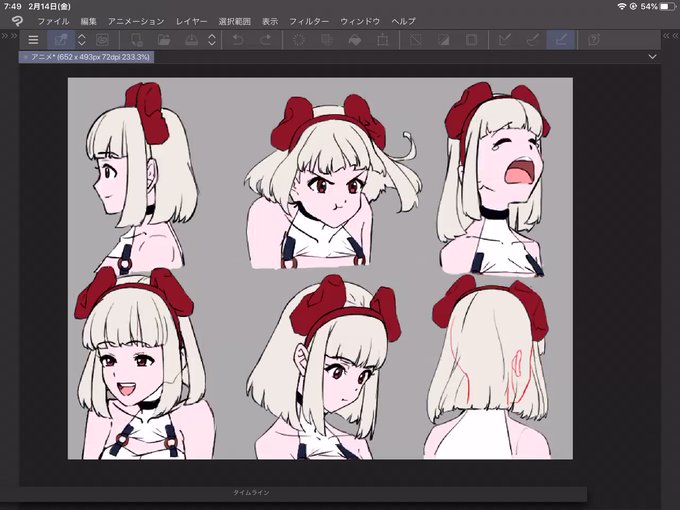
Task: Toggle the highlighted Snap to Grid icon
Action: [x=561, y=40]
